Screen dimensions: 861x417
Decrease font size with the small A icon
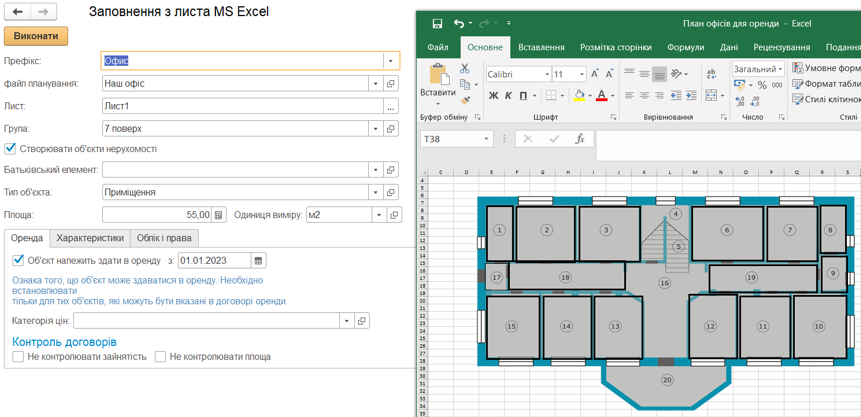point(609,74)
